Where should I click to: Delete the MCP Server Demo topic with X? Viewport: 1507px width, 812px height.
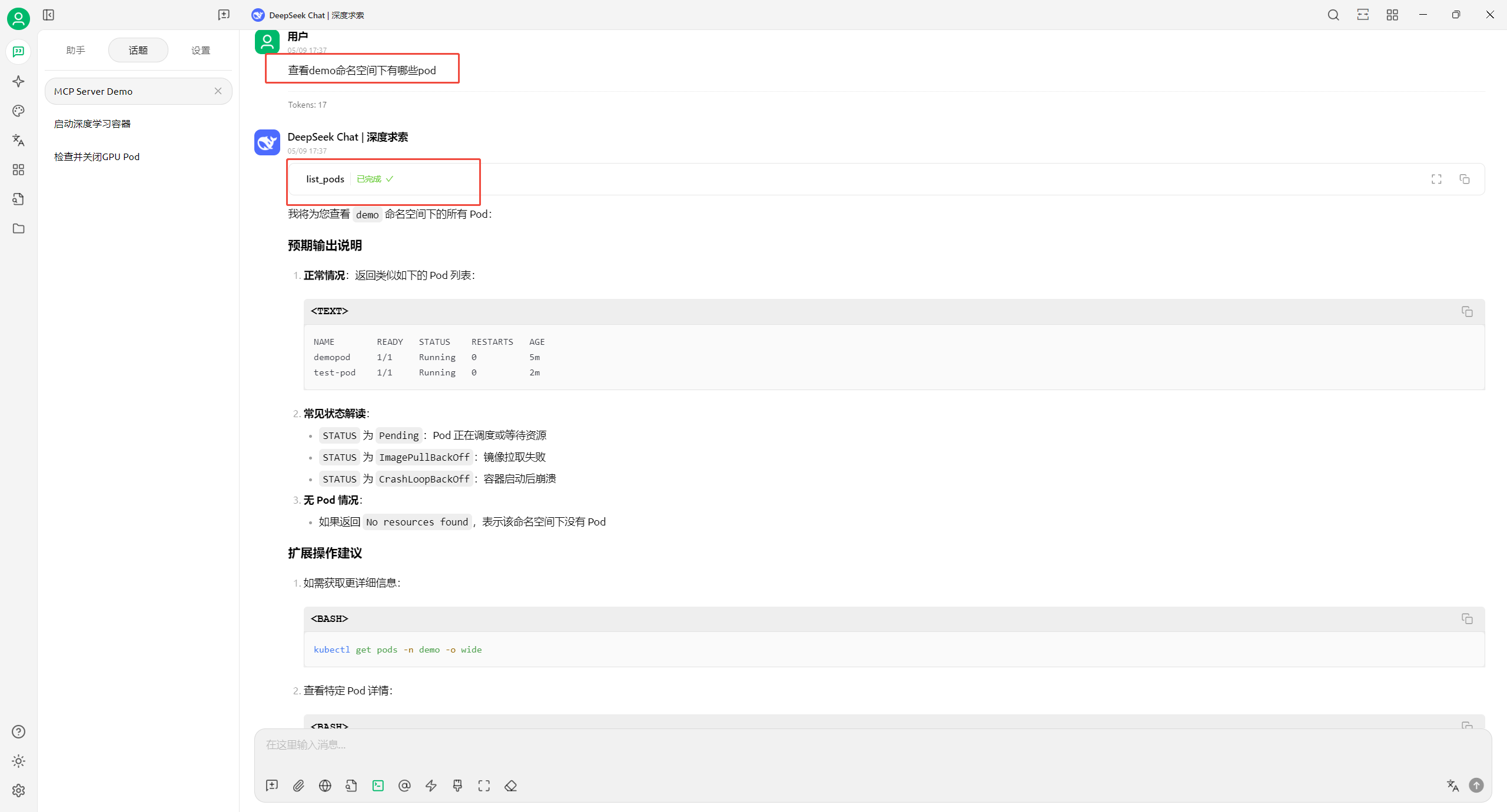pyautogui.click(x=218, y=91)
